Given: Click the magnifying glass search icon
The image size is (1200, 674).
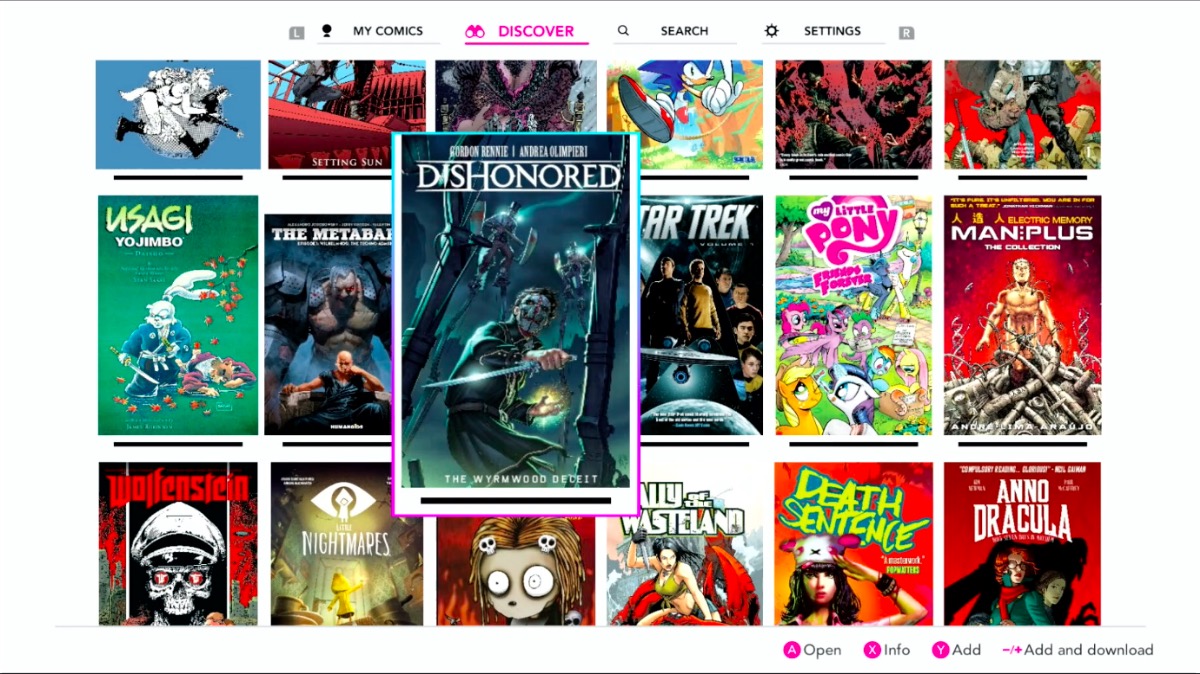Looking at the screenshot, I should click(x=623, y=31).
